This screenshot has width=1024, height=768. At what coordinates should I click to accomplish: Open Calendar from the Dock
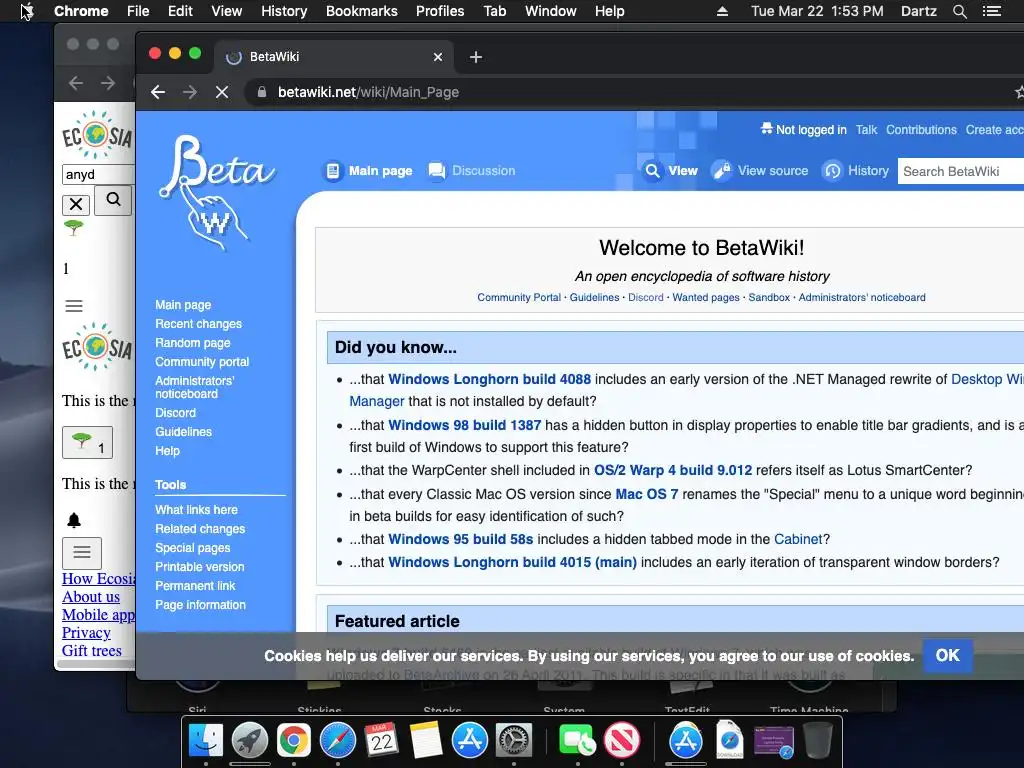click(x=381, y=741)
